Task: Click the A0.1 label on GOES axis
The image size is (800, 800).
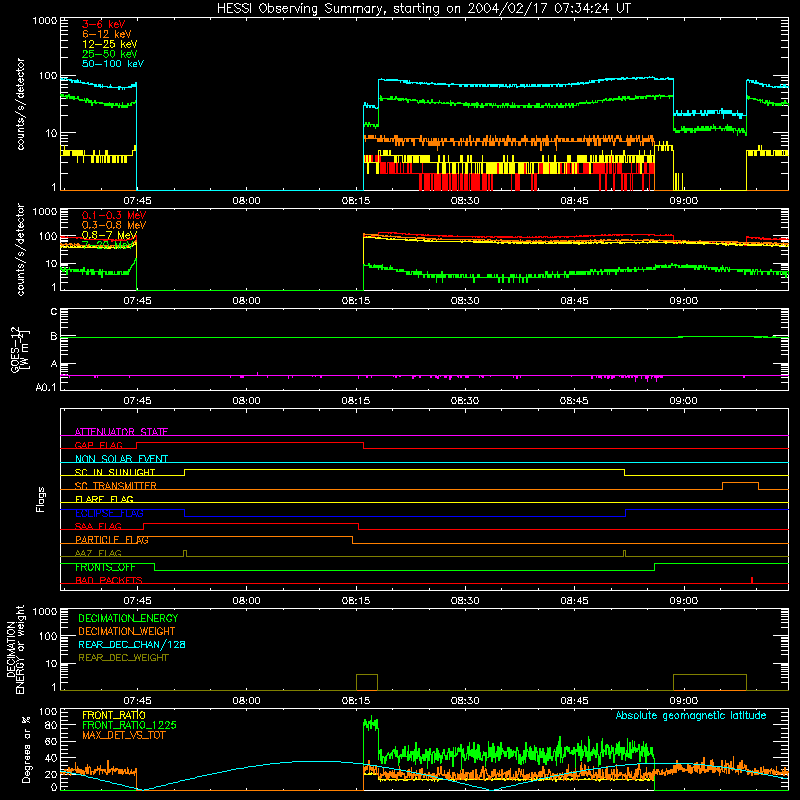Action: [x=46, y=387]
